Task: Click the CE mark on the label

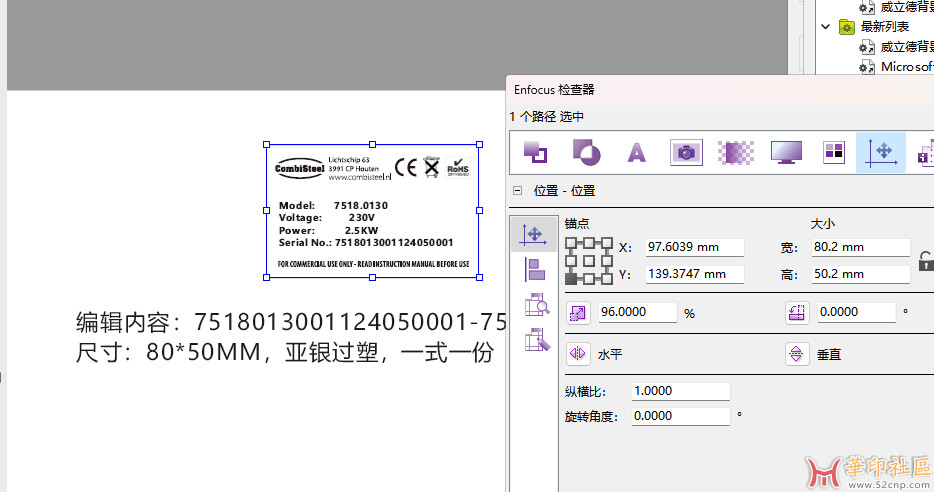Action: point(406,168)
